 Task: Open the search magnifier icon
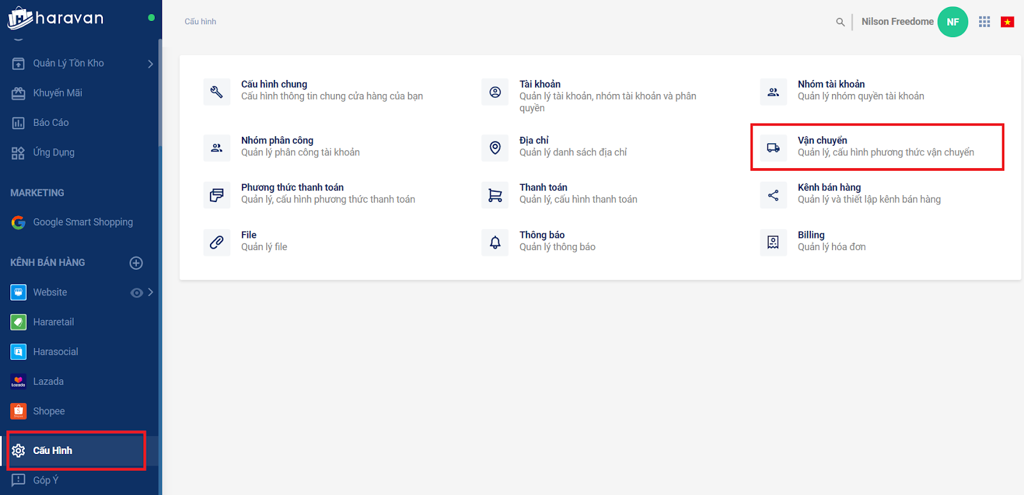(840, 22)
